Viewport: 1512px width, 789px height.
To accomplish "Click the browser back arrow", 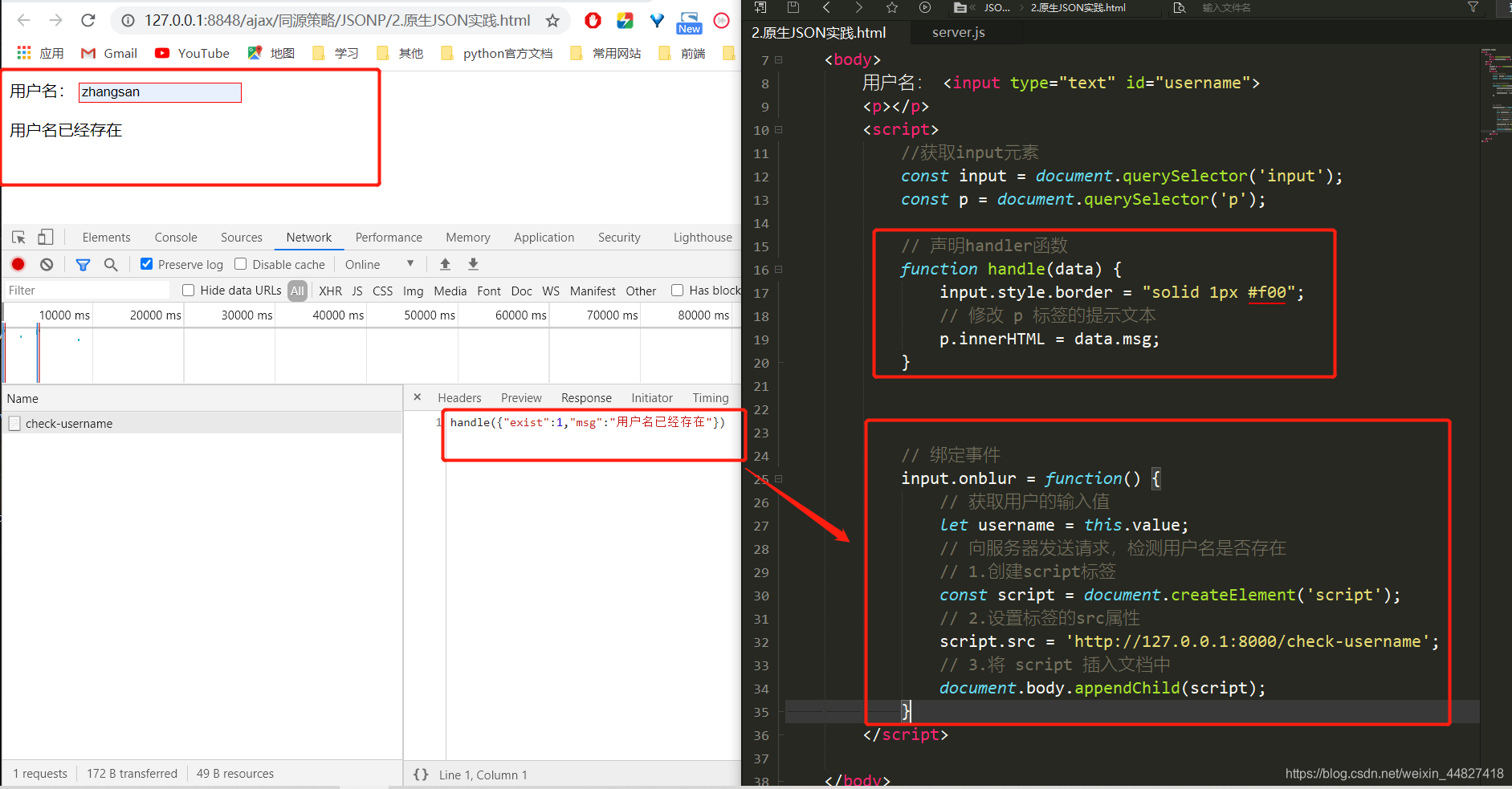I will 24,20.
